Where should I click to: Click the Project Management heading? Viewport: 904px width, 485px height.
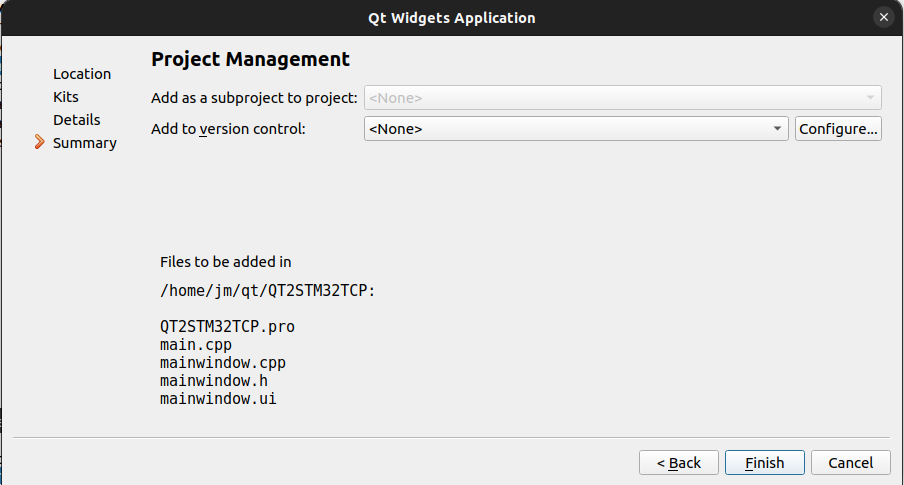point(250,60)
